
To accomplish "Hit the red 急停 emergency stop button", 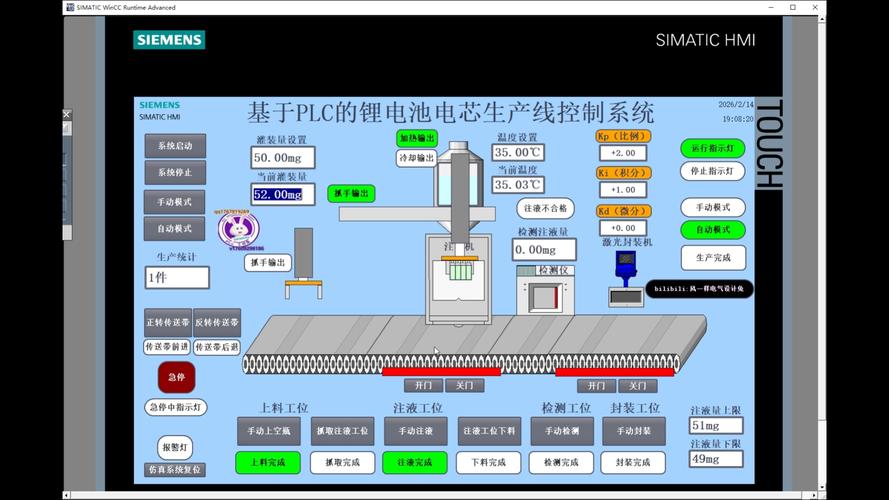I will 176,377.
